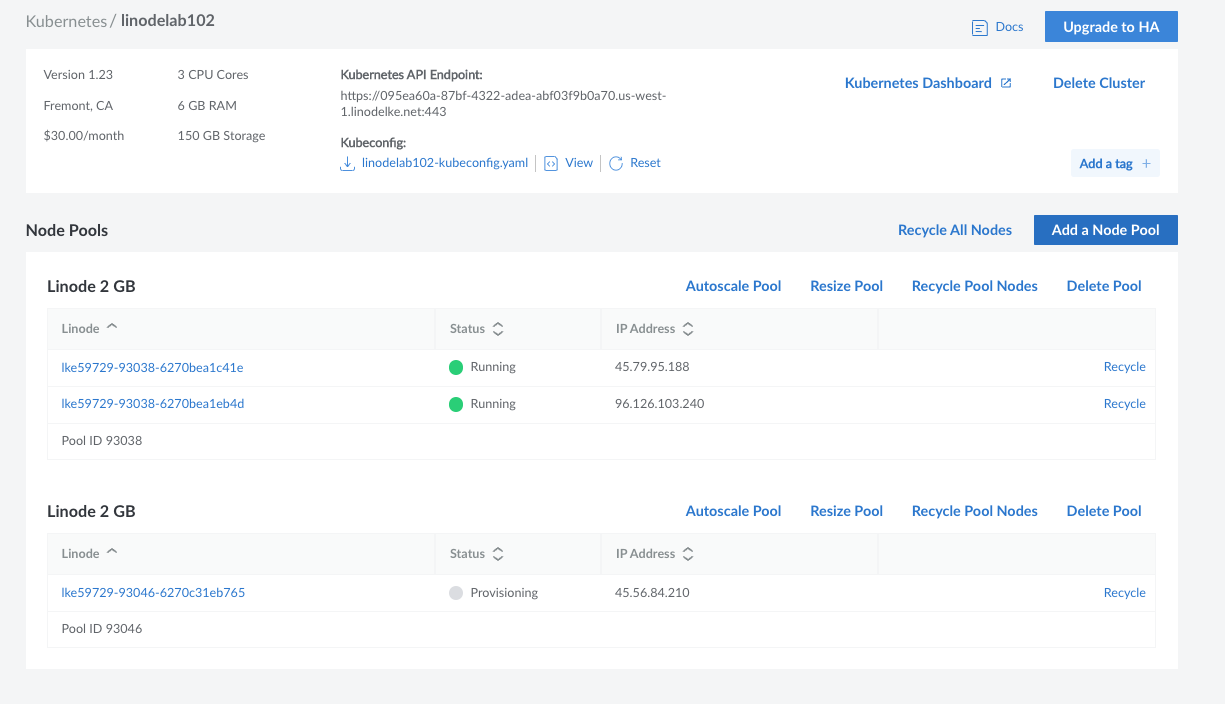Click the View kubeconfig code icon

coord(551,163)
